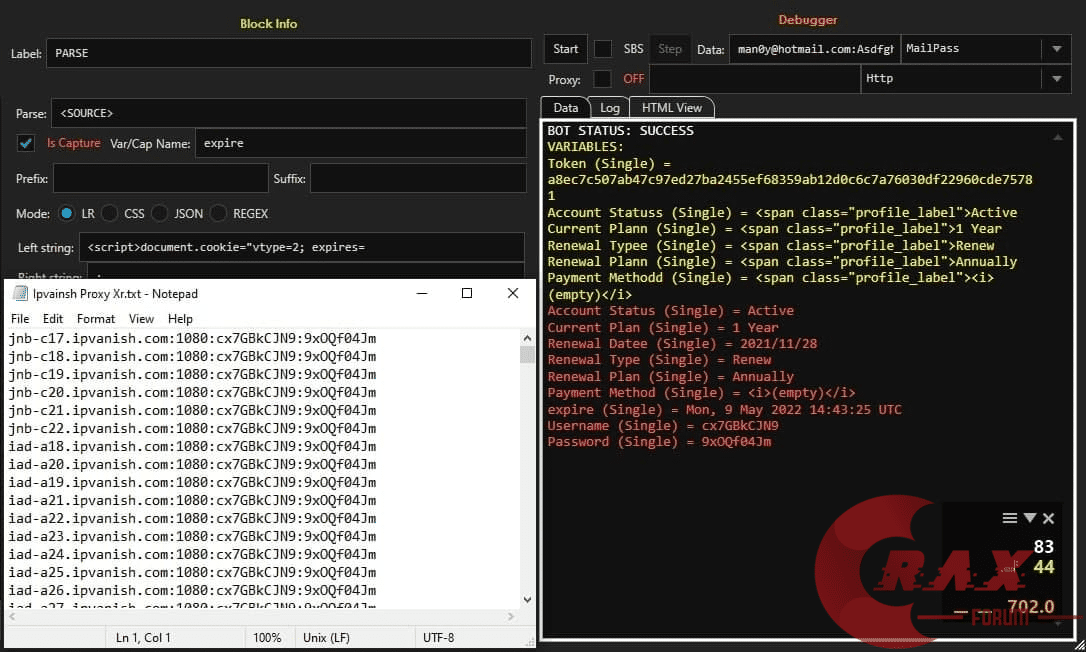This screenshot has width=1086, height=652.
Task: Click the hamburger menu icon on overlay widget
Action: coord(1010,518)
